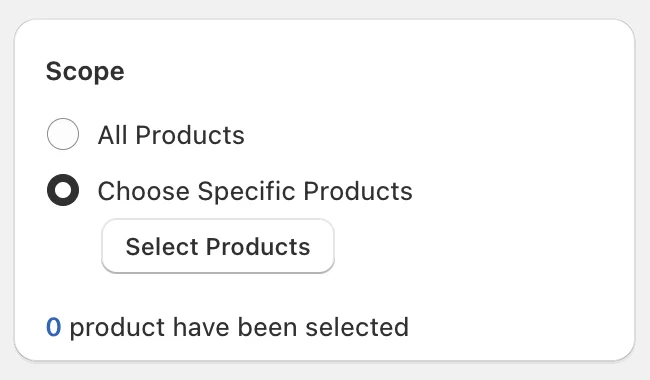Open the product picker via Select Products
Viewport: 650px width, 380px height.
click(218, 246)
